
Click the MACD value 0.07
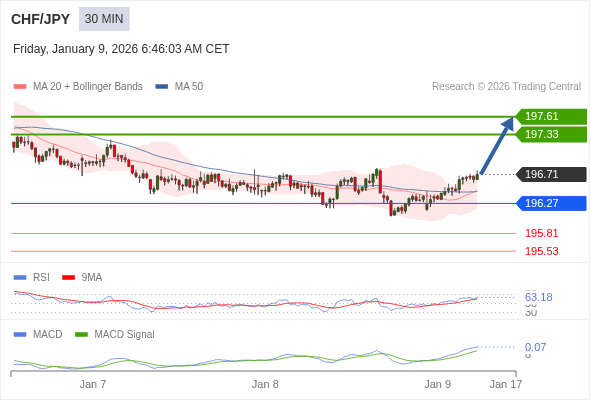tap(535, 347)
